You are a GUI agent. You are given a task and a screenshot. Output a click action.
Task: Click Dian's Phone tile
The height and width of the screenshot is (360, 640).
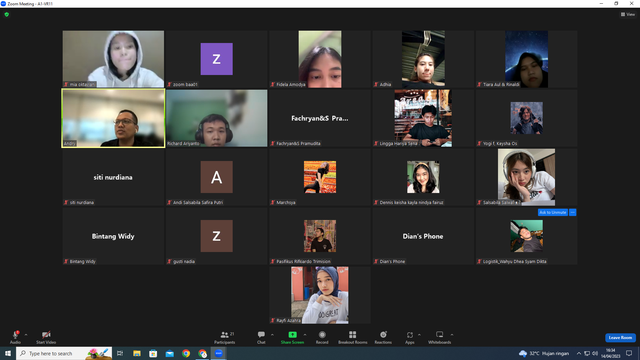pos(423,236)
